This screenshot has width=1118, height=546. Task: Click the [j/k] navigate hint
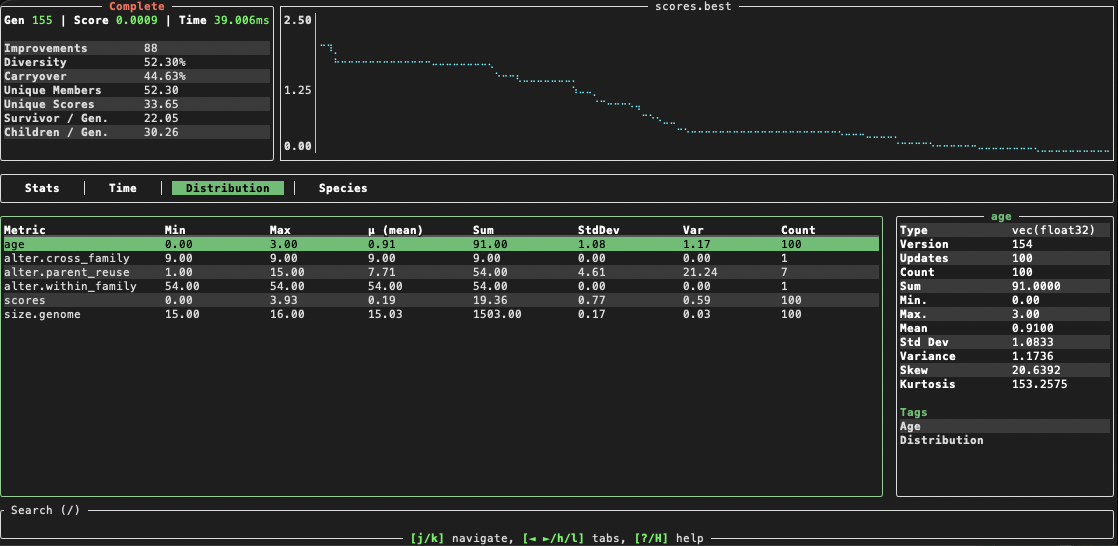tap(461, 538)
